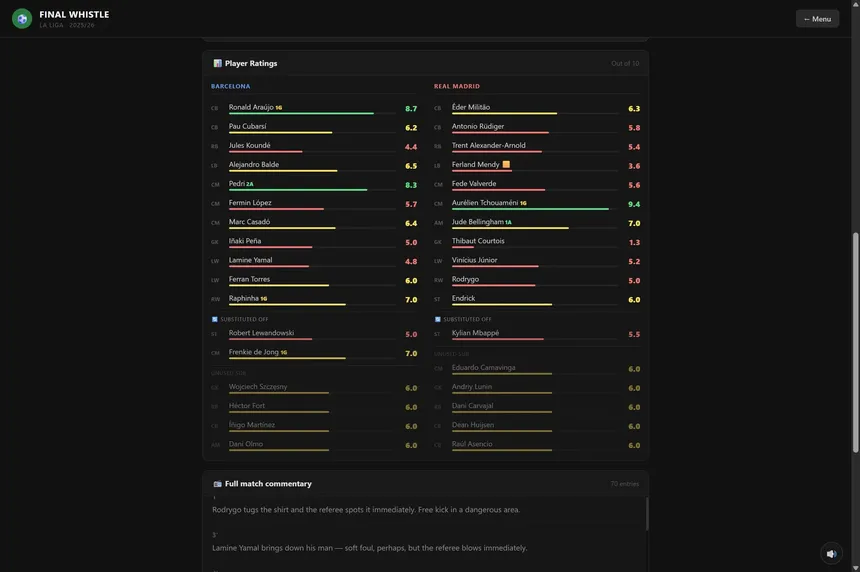Click Raphinha's name
Viewport: 860px width, 572px height.
tap(244, 298)
